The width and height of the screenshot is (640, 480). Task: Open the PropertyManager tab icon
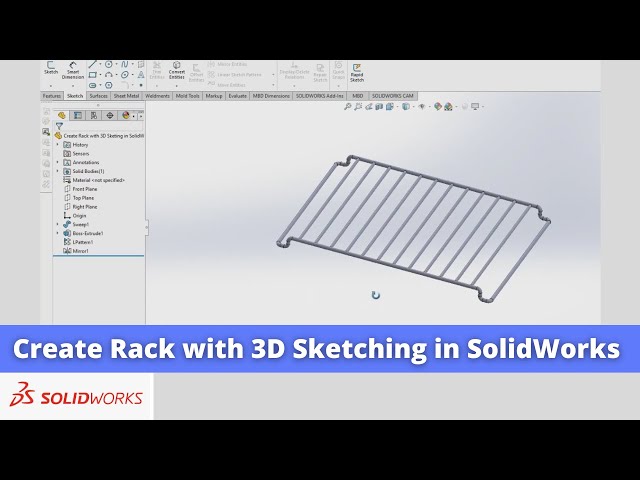pyautogui.click(x=77, y=115)
